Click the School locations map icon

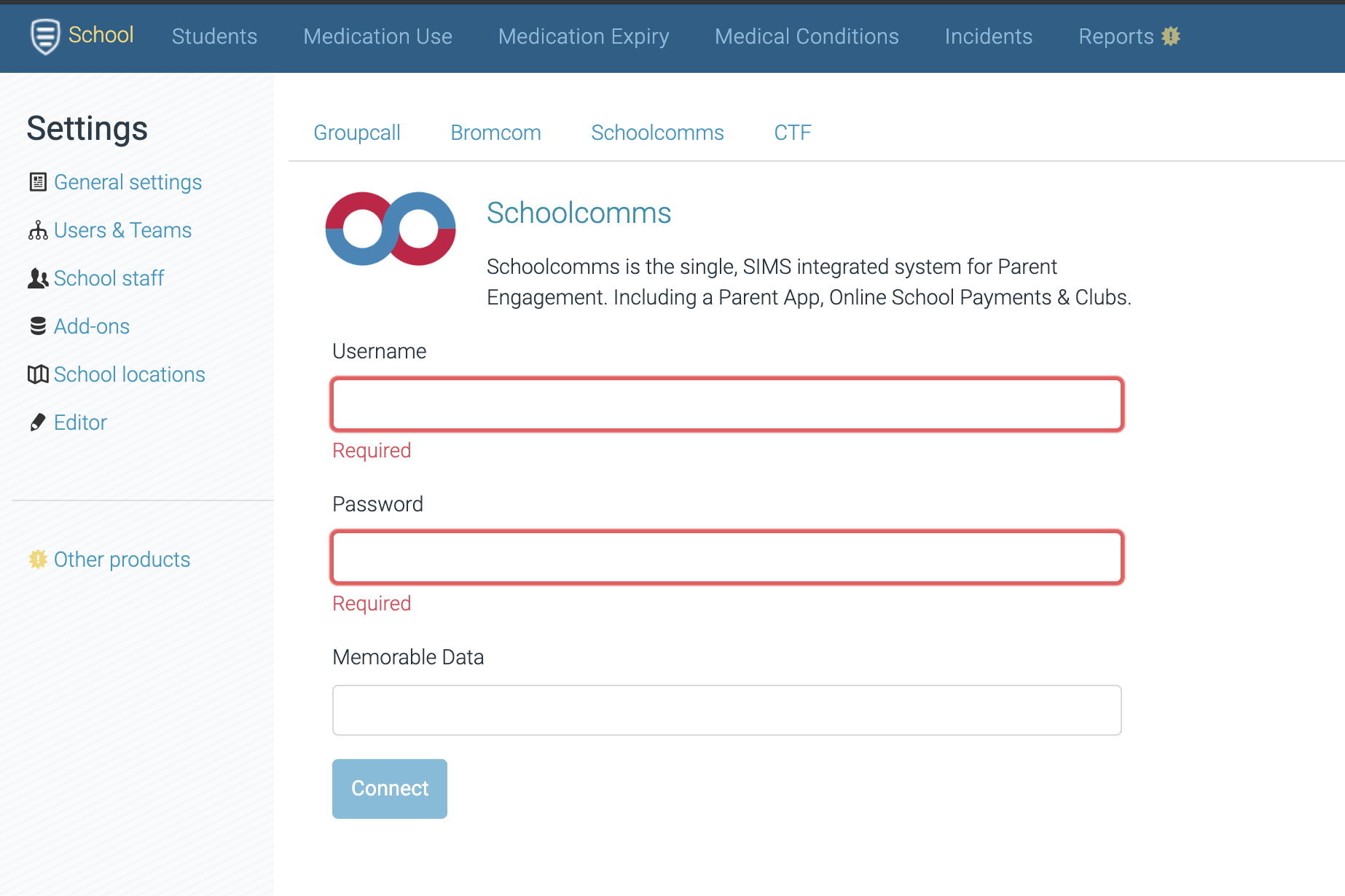pyautogui.click(x=37, y=374)
